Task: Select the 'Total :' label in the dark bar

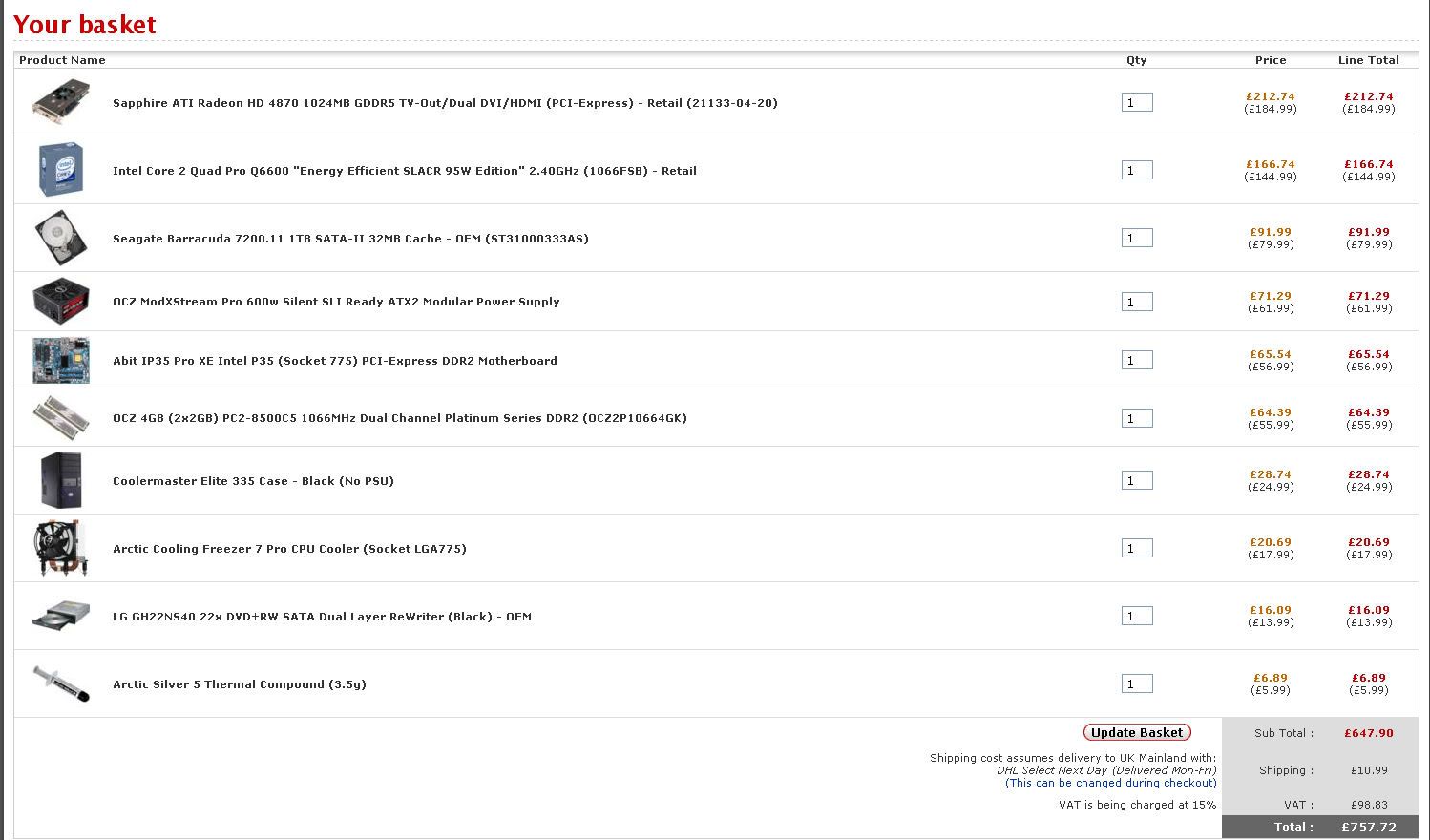Action: click(x=1293, y=828)
